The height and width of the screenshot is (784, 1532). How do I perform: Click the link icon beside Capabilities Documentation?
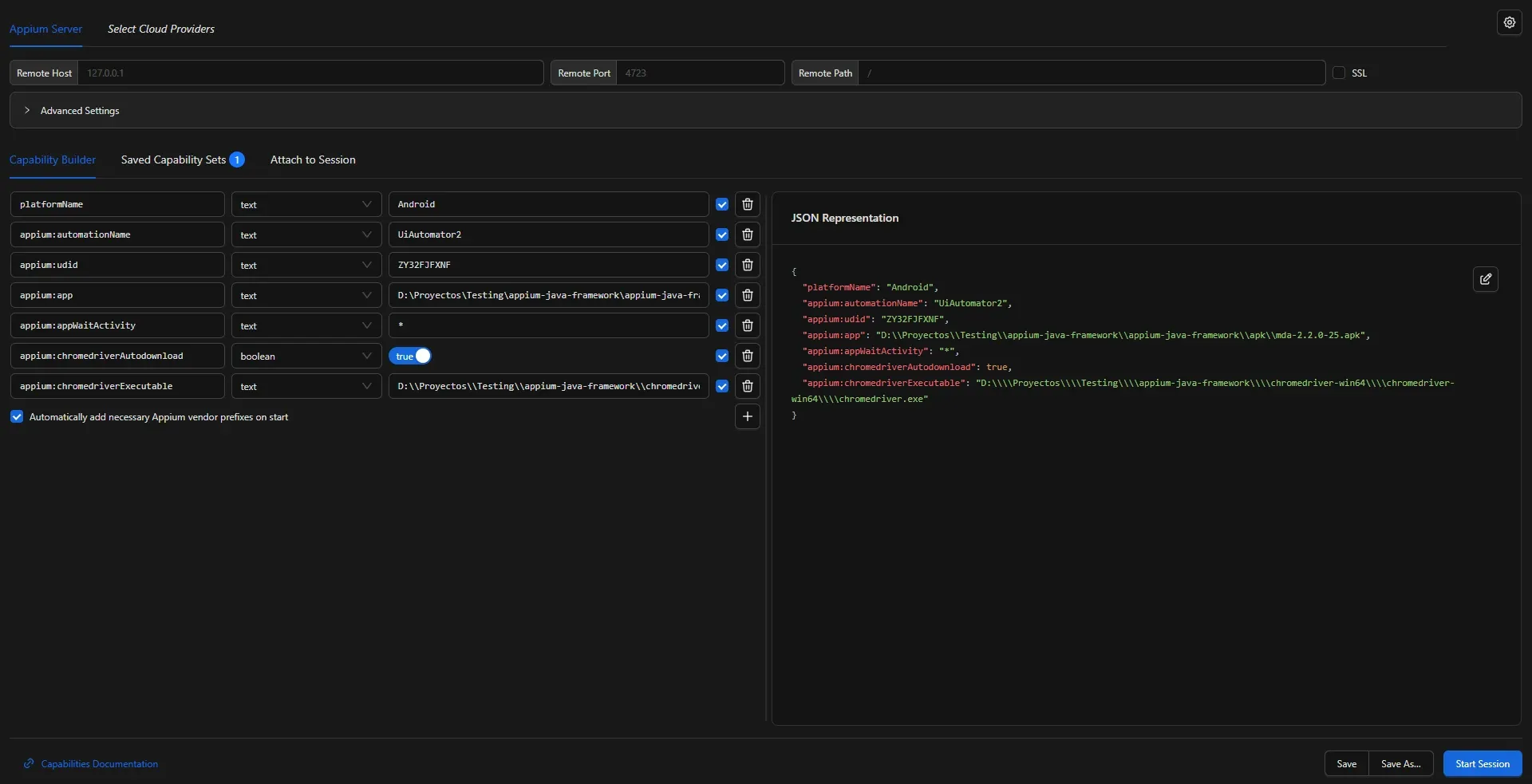29,763
